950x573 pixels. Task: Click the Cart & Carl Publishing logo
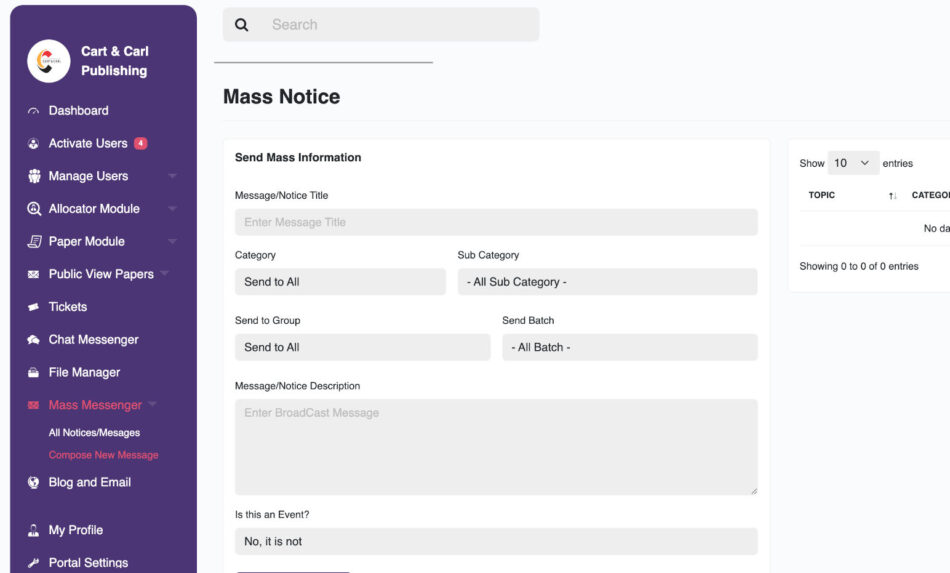48,61
